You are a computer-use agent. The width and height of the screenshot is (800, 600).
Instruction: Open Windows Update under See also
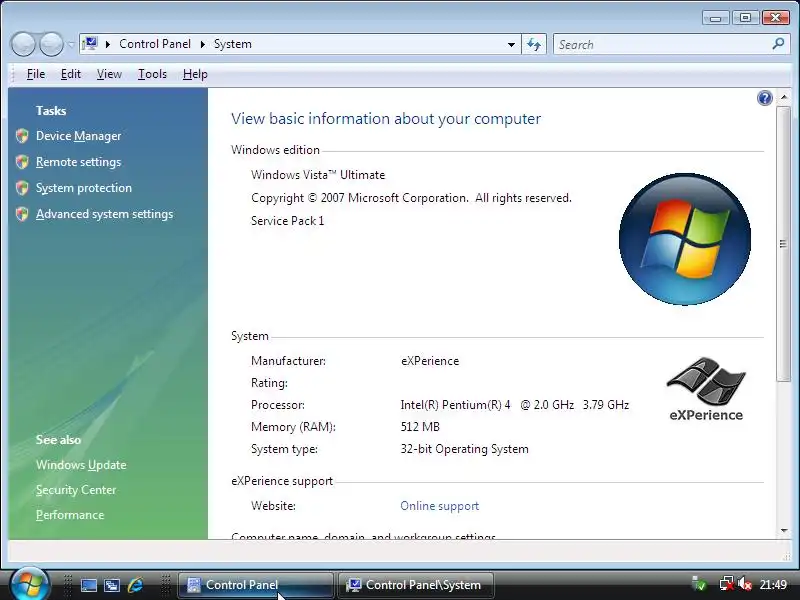tap(81, 465)
